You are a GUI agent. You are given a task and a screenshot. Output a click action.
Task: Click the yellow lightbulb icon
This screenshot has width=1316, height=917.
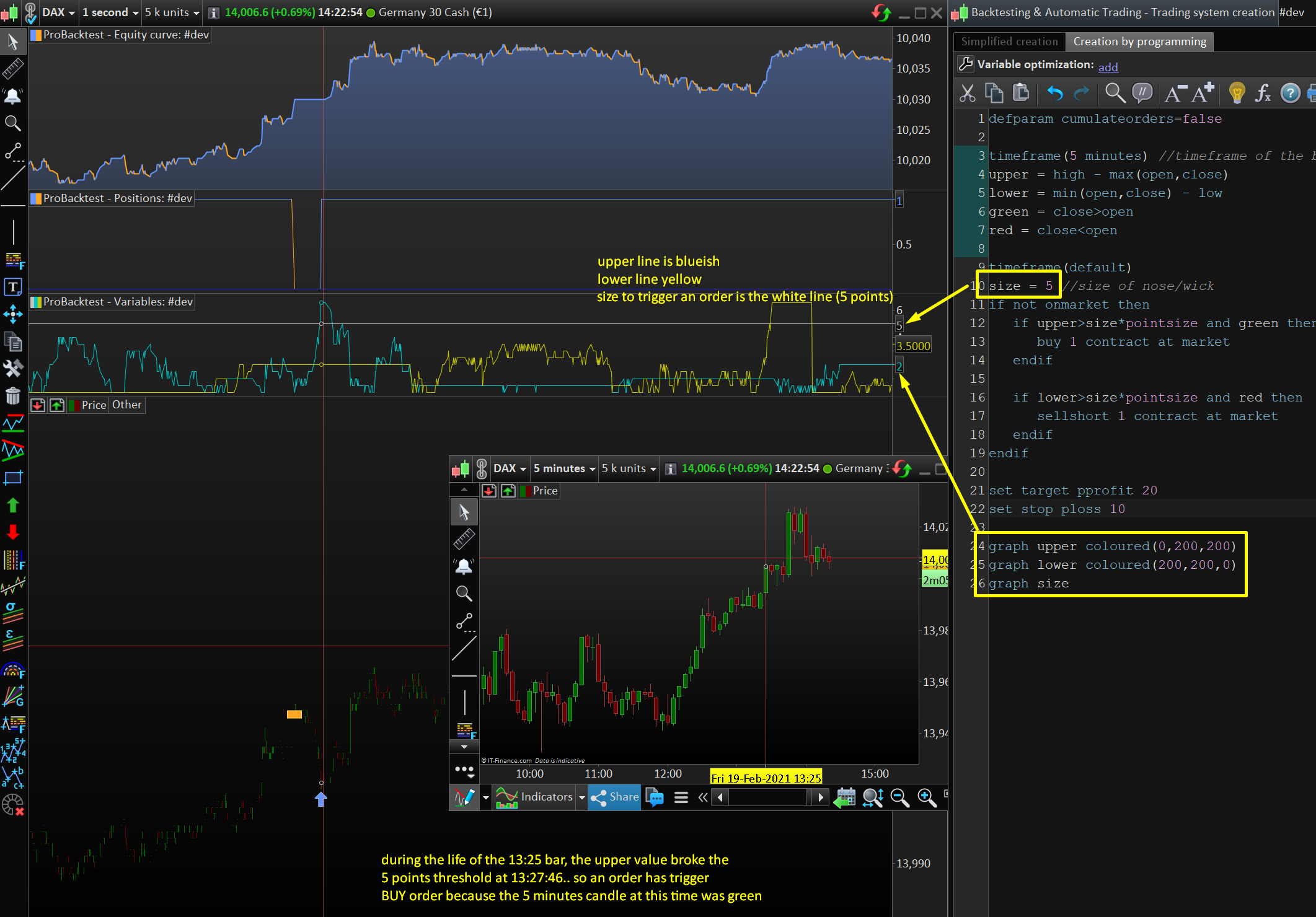[x=1237, y=94]
